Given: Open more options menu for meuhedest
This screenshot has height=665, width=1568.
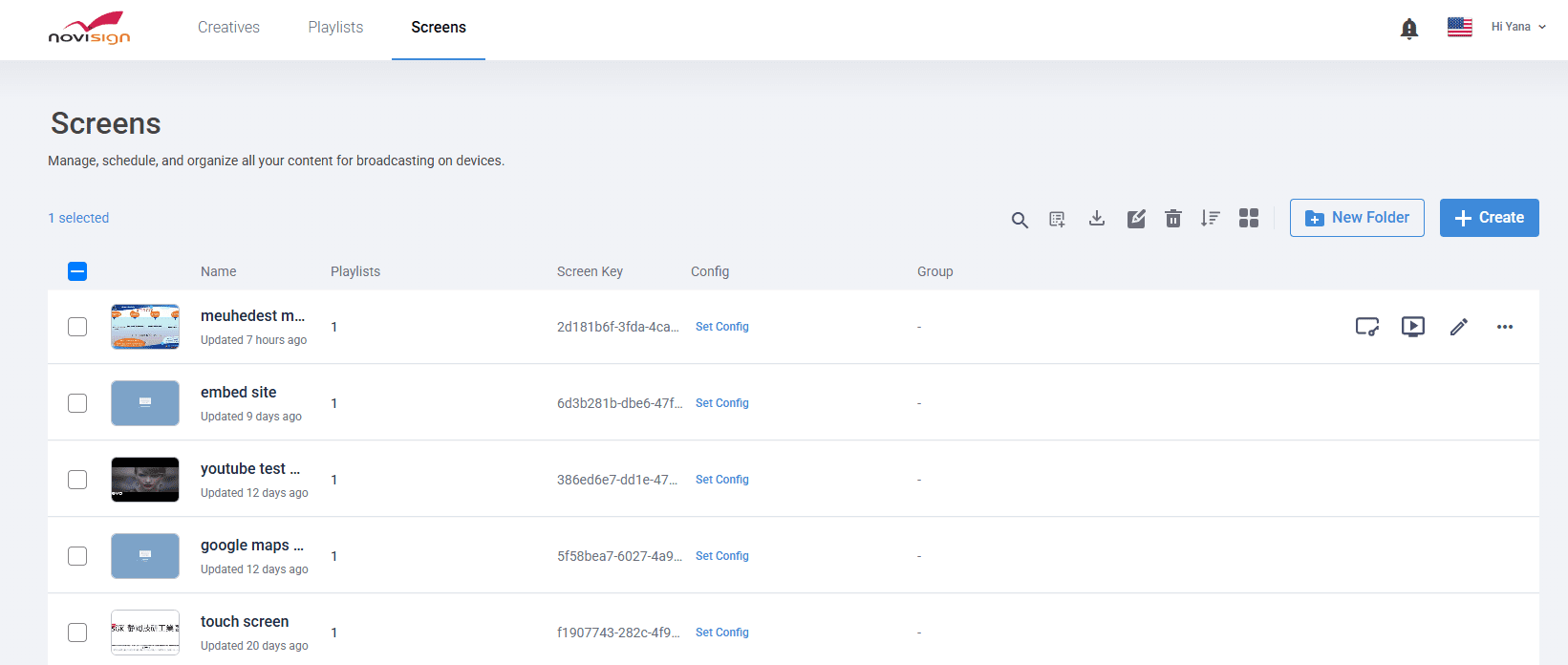Looking at the screenshot, I should tap(1505, 327).
